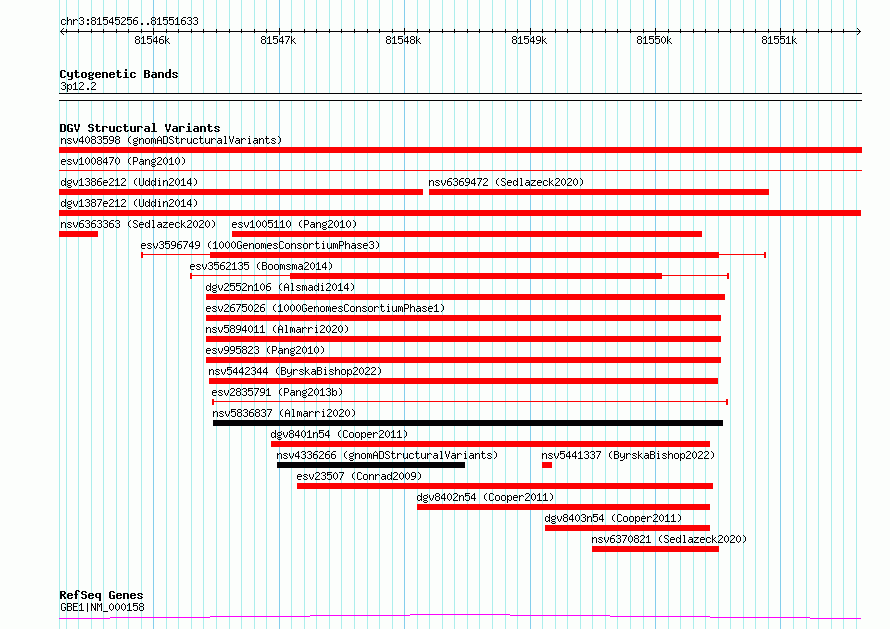This screenshot has height=629, width=890.
Task: Click the red nsv6369472 variant bar
Action: 599,192
